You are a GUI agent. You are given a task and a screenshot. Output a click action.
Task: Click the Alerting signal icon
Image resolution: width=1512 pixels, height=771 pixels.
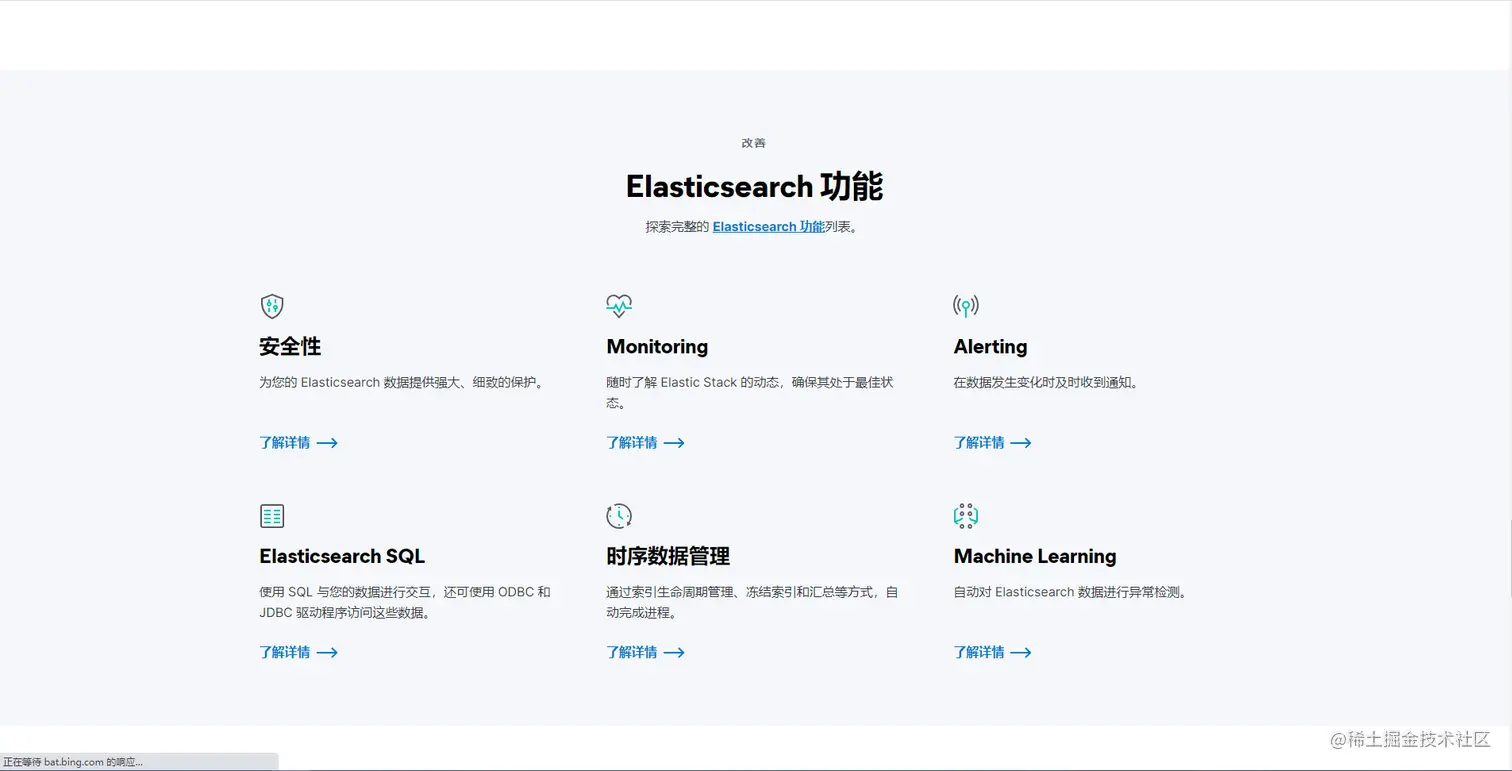click(x=966, y=306)
